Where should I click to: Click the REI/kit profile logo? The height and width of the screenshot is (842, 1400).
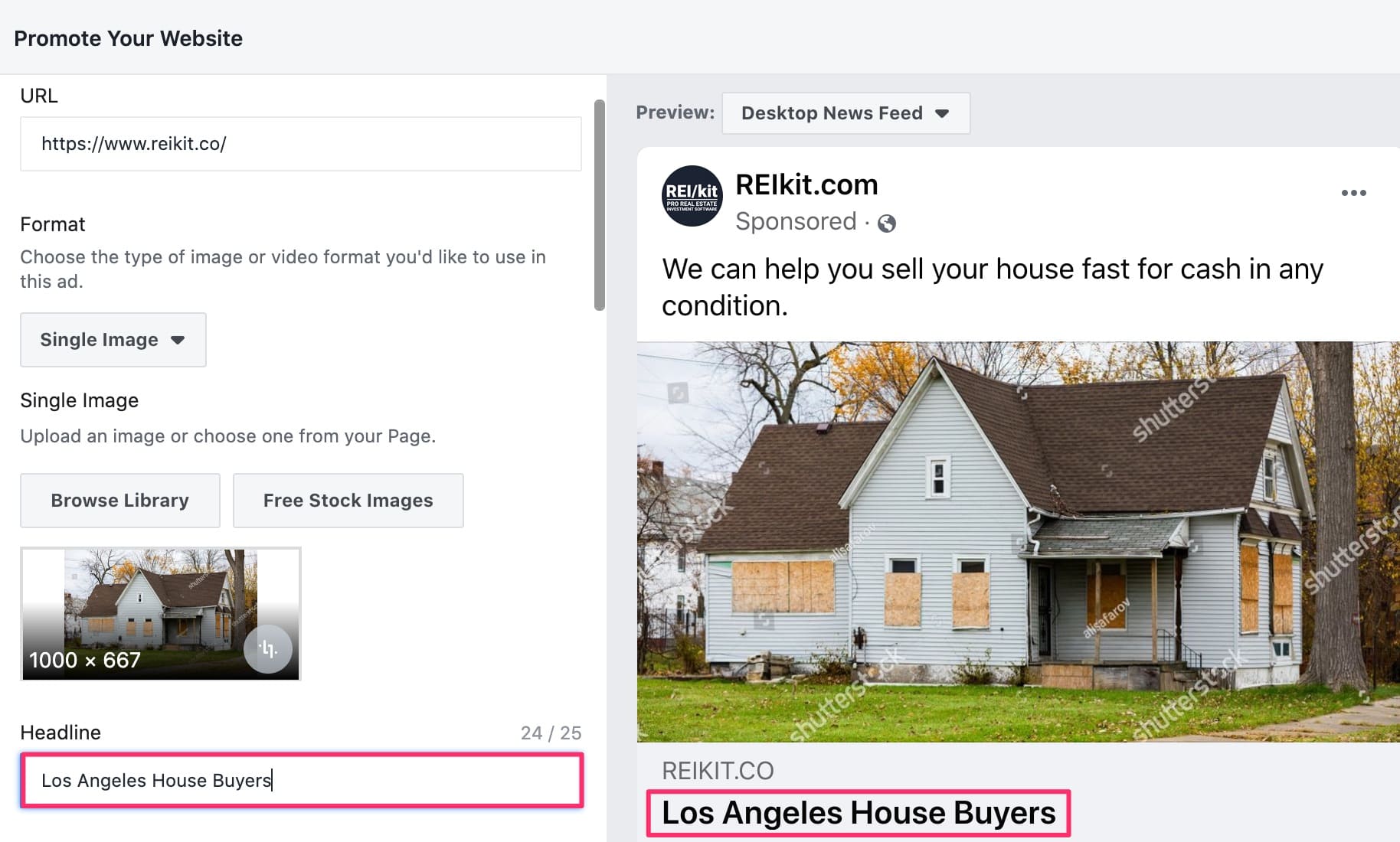click(692, 196)
